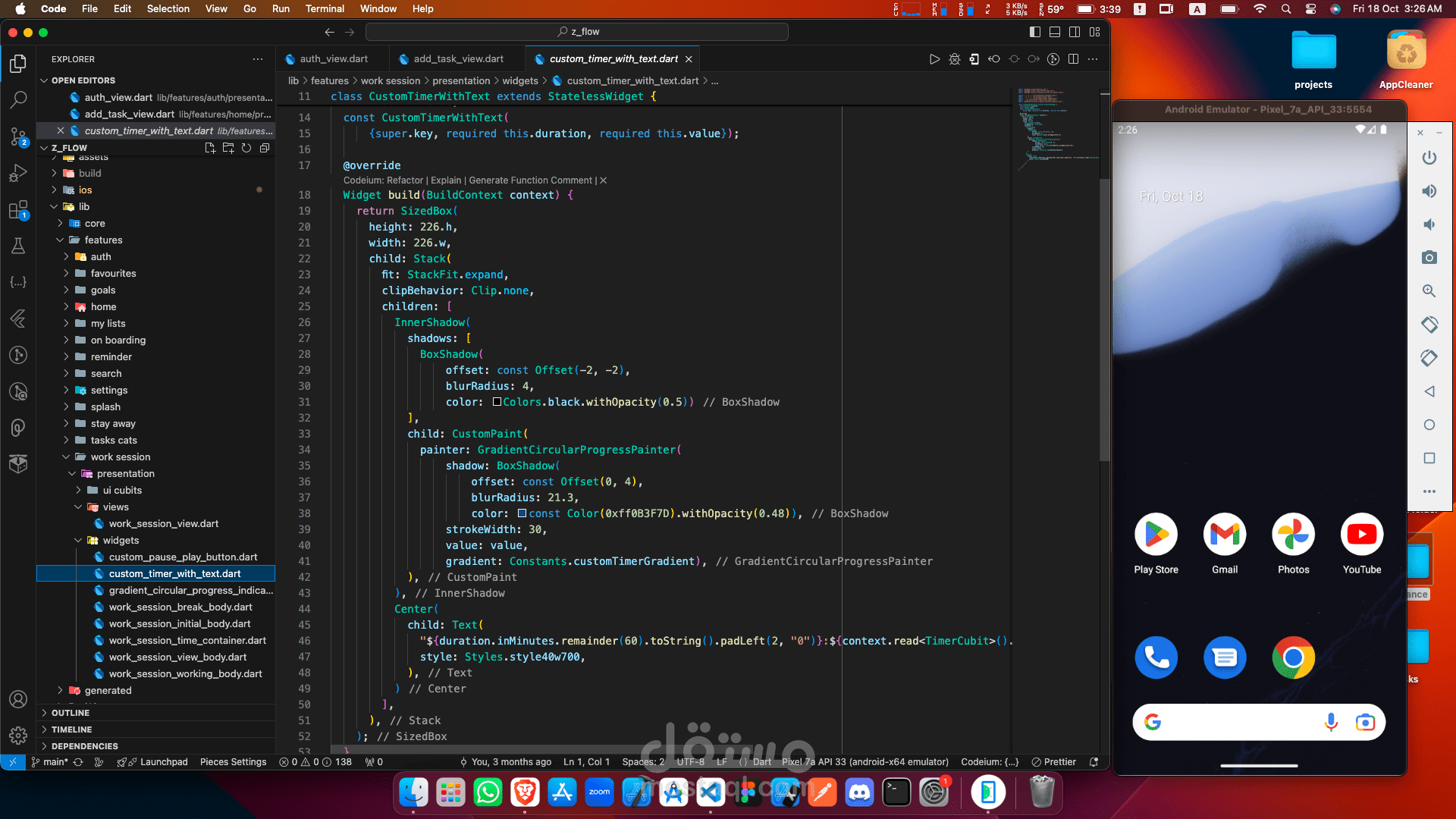Toggle the primary sidebar layout button

pyautogui.click(x=1035, y=32)
